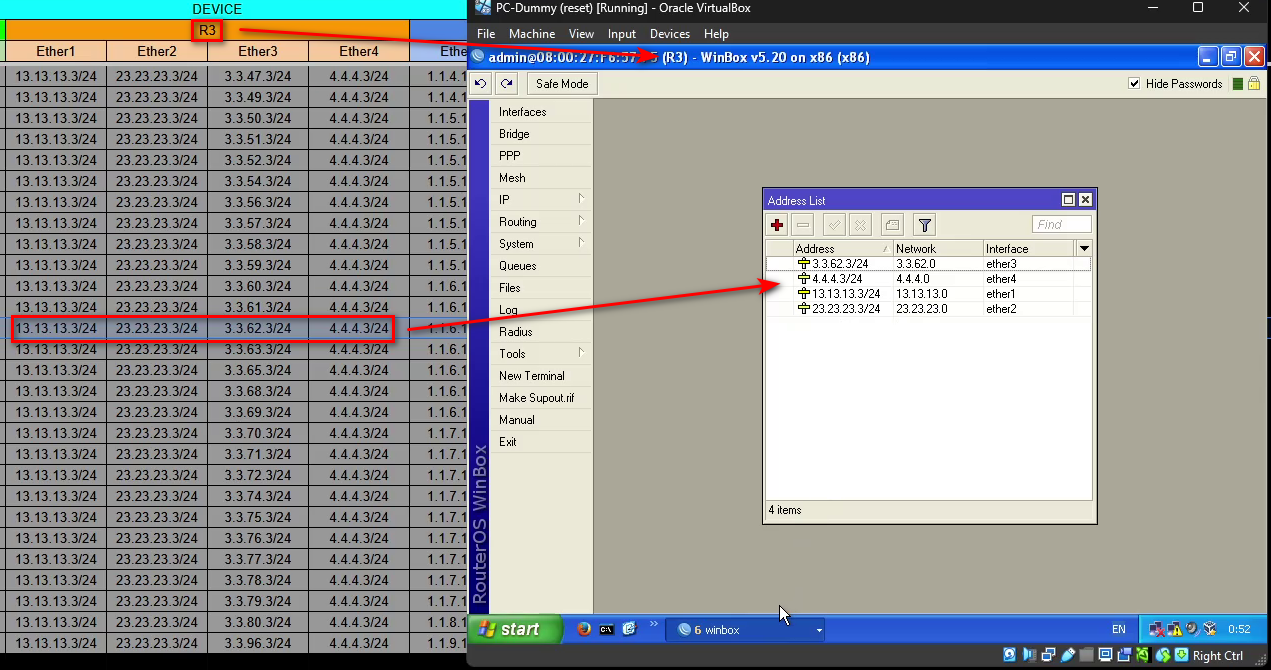The height and width of the screenshot is (670, 1271).
Task: Expand hidden quick launch items chevron
Action: click(x=654, y=624)
